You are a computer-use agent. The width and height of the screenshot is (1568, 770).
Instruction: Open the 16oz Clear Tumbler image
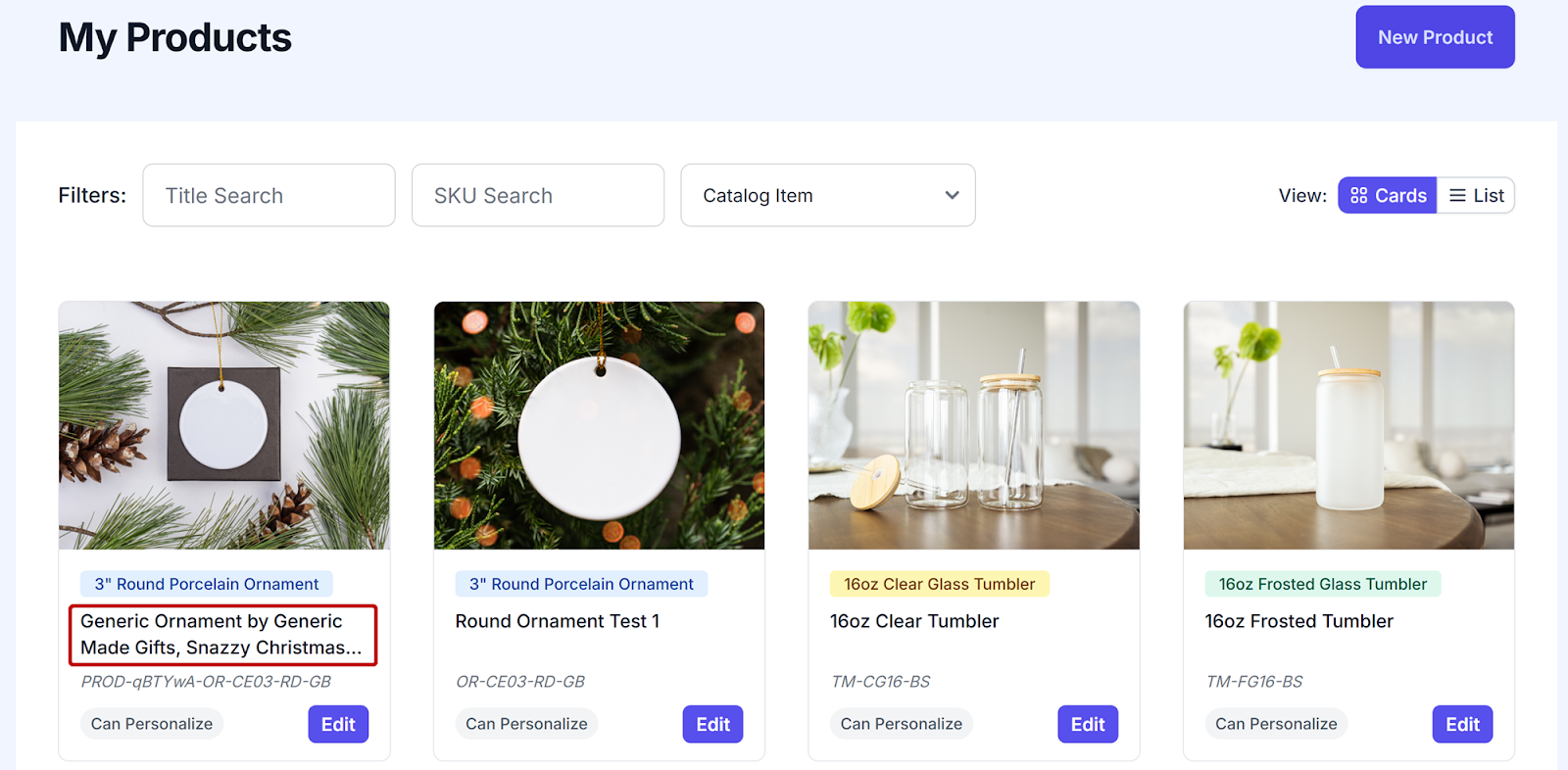973,425
